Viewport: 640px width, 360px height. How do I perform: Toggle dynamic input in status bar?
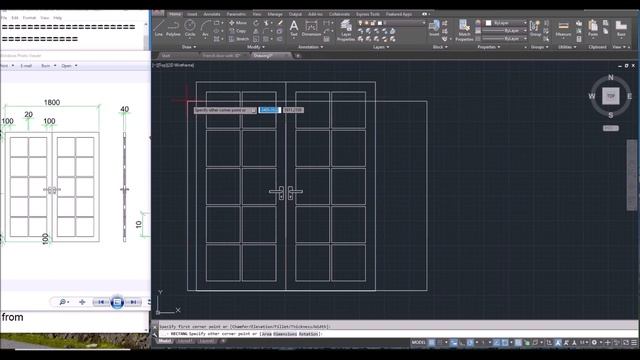pyautogui.click(x=454, y=343)
